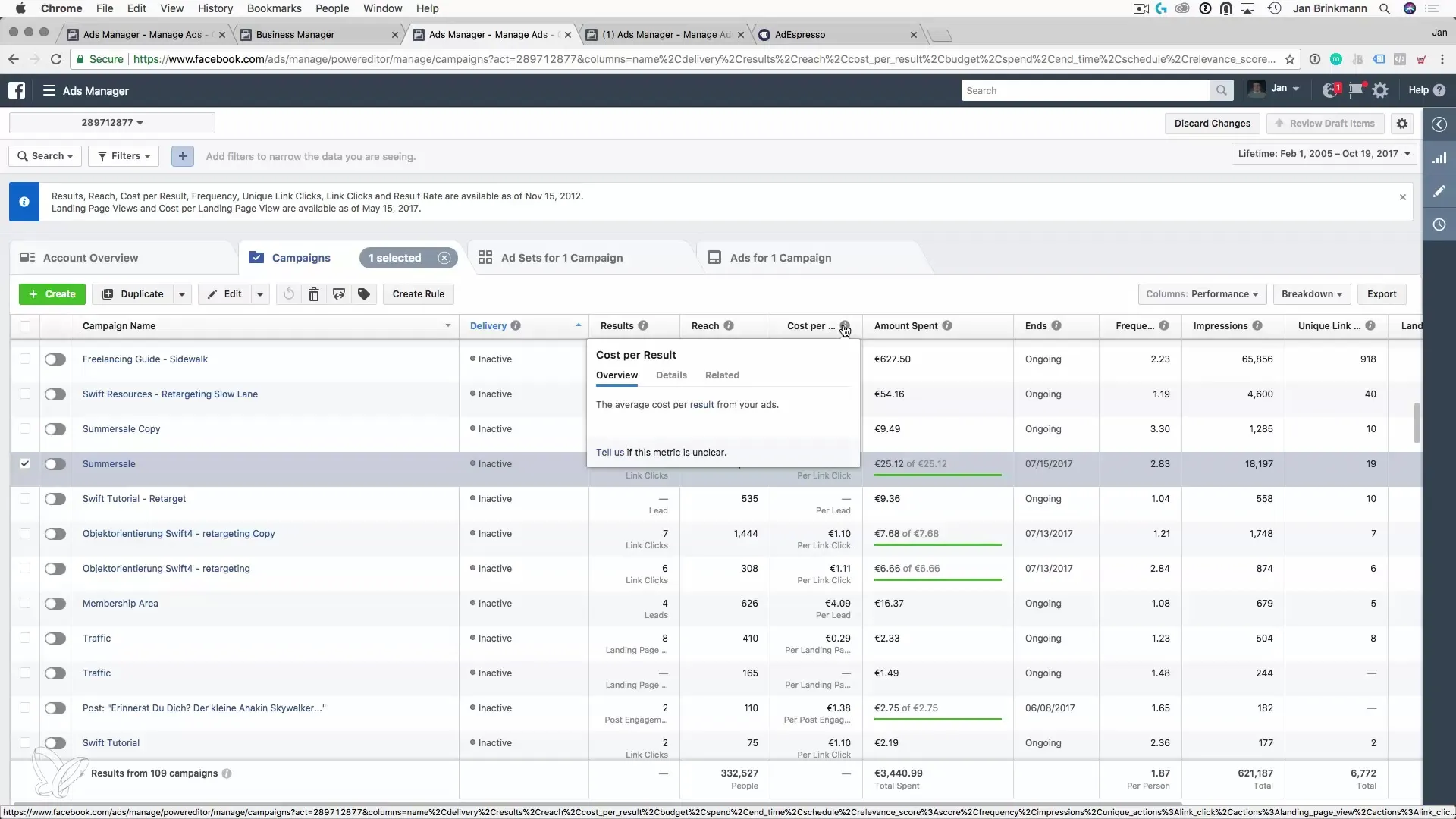Open the Details tab in Cost per Result tooltip

(671, 375)
